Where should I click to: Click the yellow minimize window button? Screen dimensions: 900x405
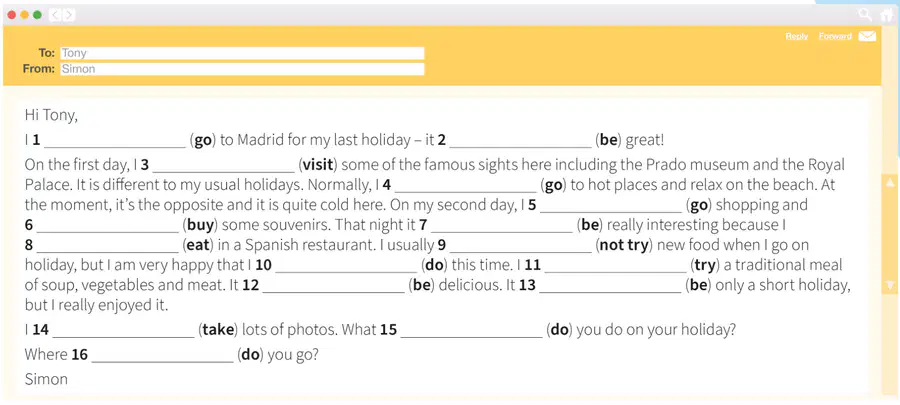point(25,15)
